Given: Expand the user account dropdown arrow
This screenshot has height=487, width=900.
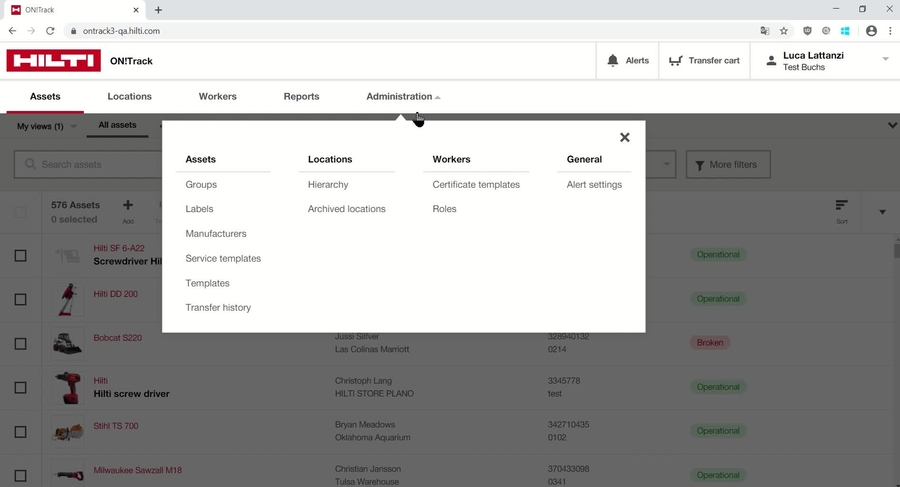Looking at the screenshot, I should coord(885,59).
